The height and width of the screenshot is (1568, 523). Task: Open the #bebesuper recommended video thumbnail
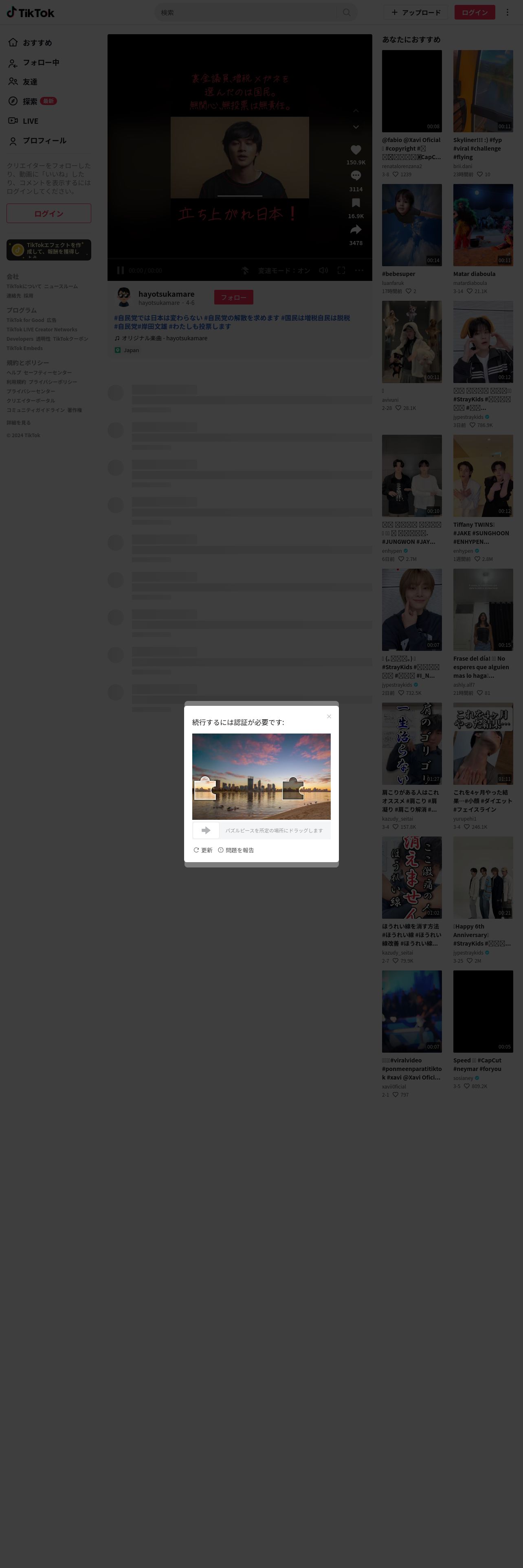411,225
